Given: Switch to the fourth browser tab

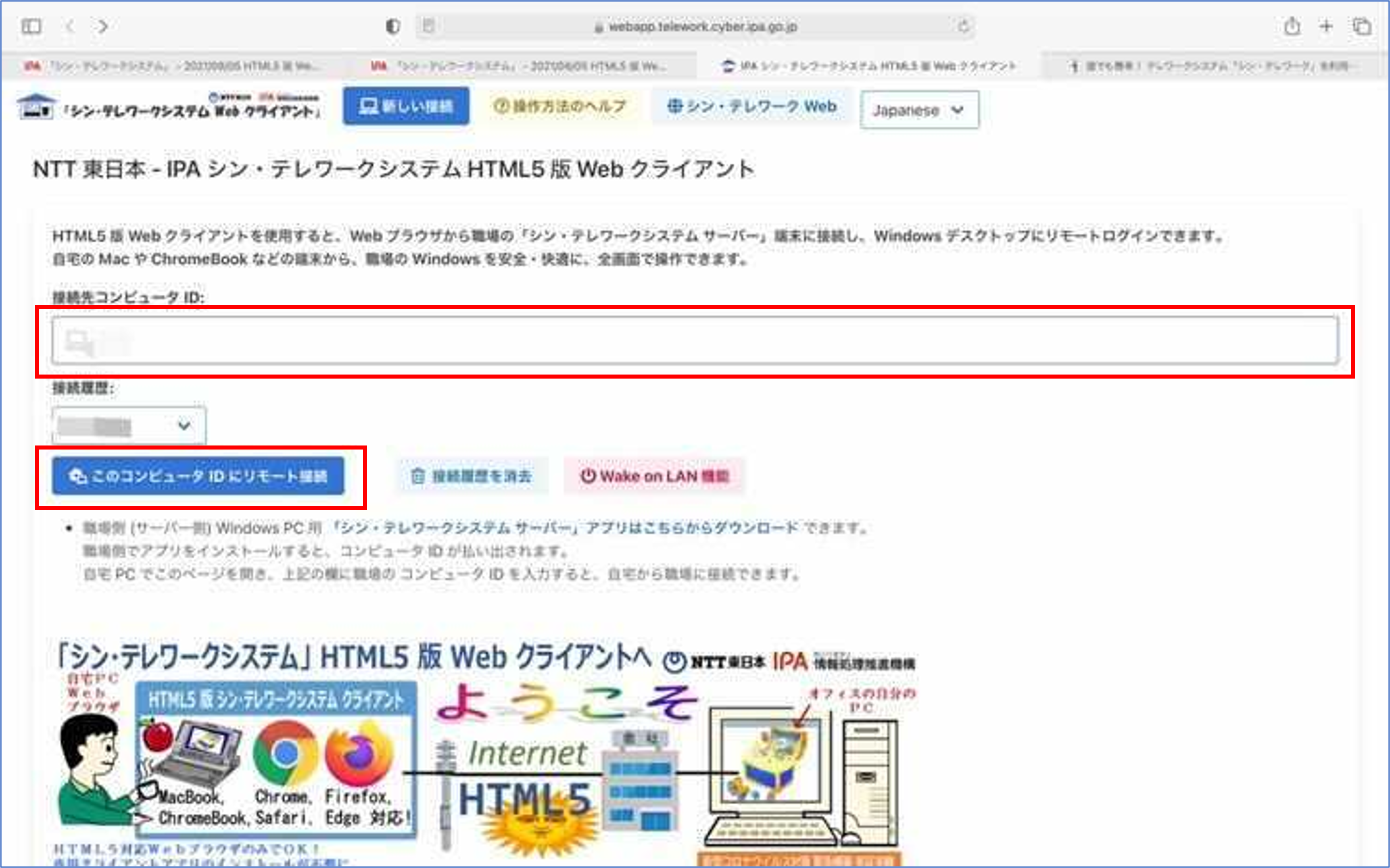Looking at the screenshot, I should 1215,66.
